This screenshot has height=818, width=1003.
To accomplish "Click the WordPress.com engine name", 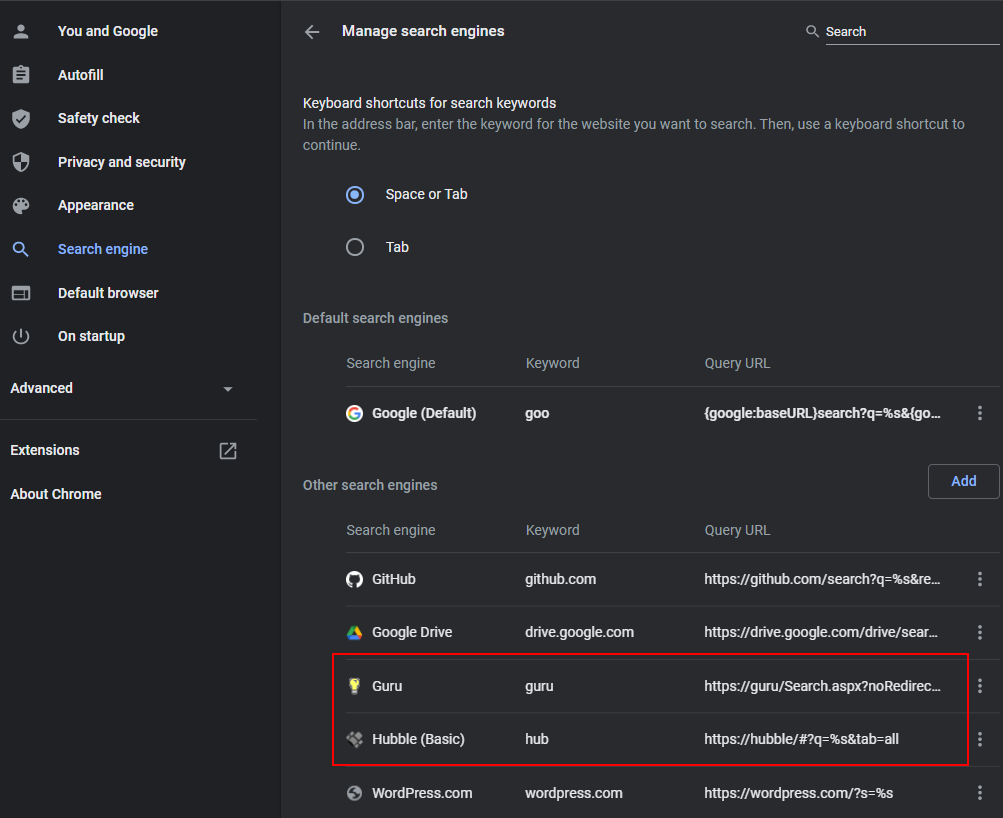I will point(422,793).
